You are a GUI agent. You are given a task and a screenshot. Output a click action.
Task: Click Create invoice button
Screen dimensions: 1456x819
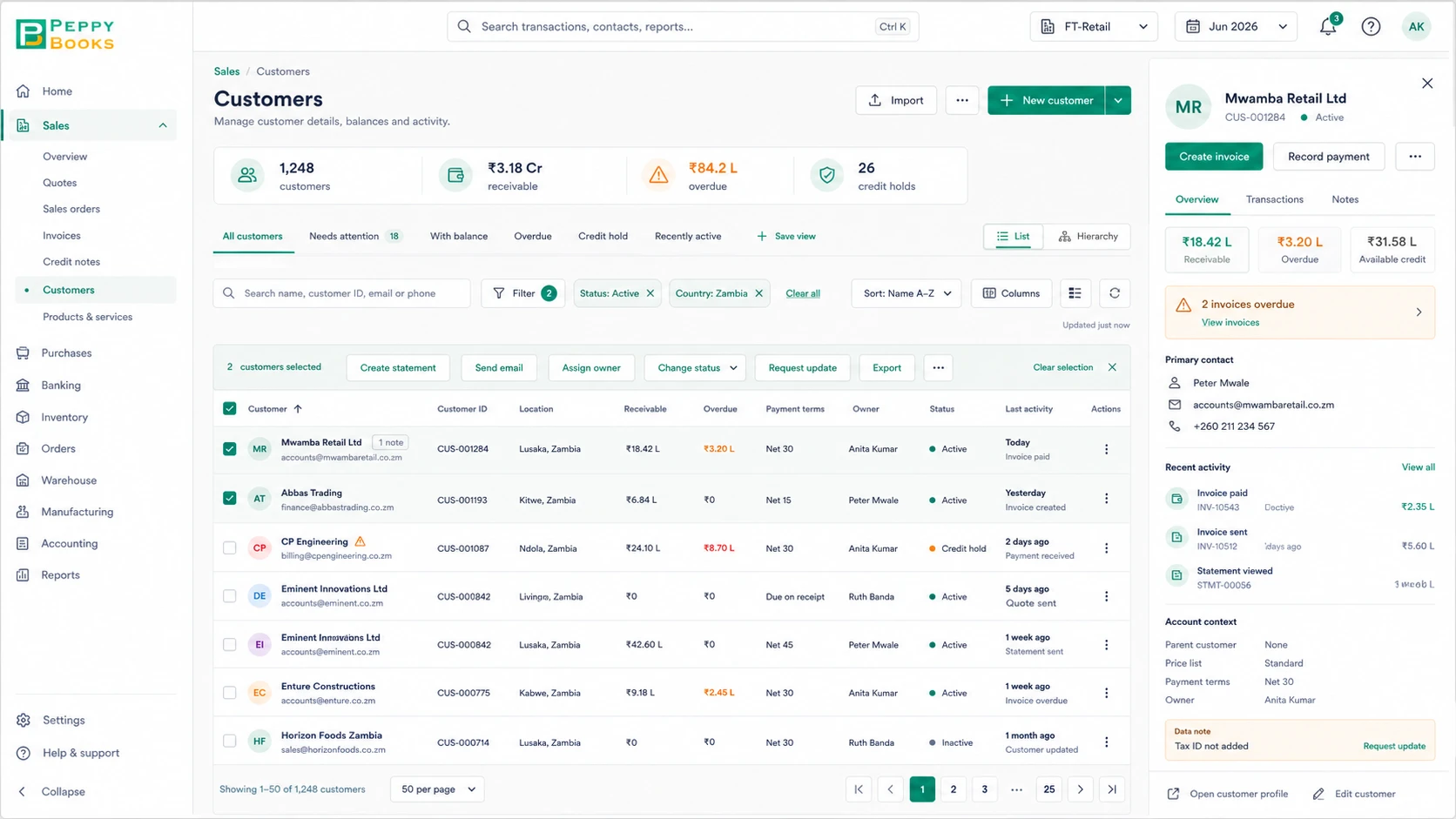[x=1214, y=157]
